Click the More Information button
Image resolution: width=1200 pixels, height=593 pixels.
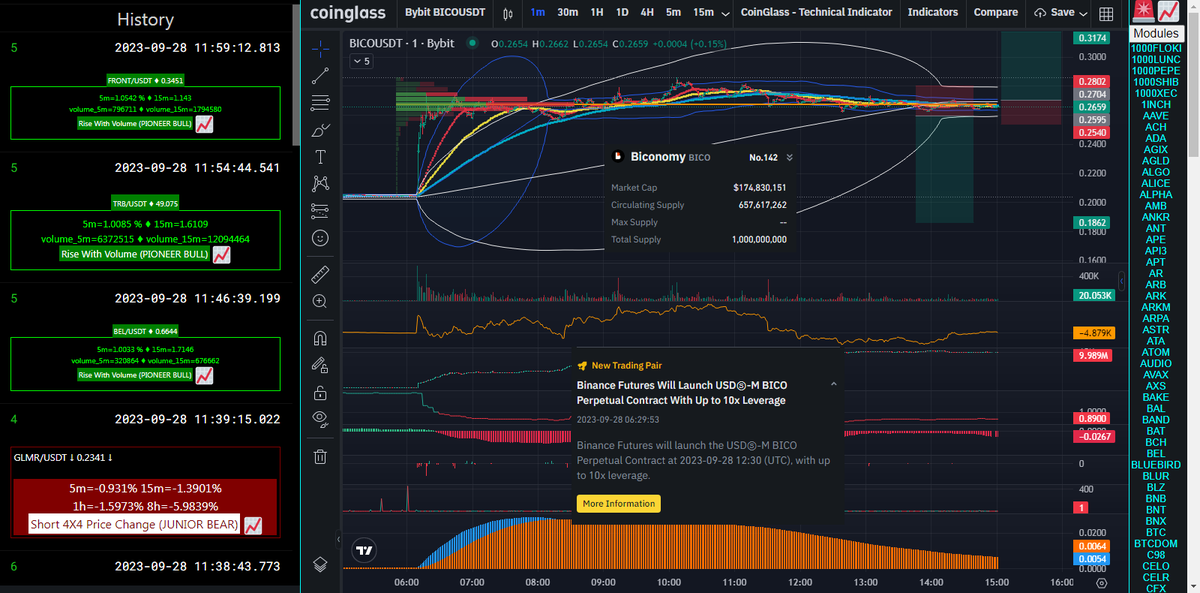click(x=618, y=504)
